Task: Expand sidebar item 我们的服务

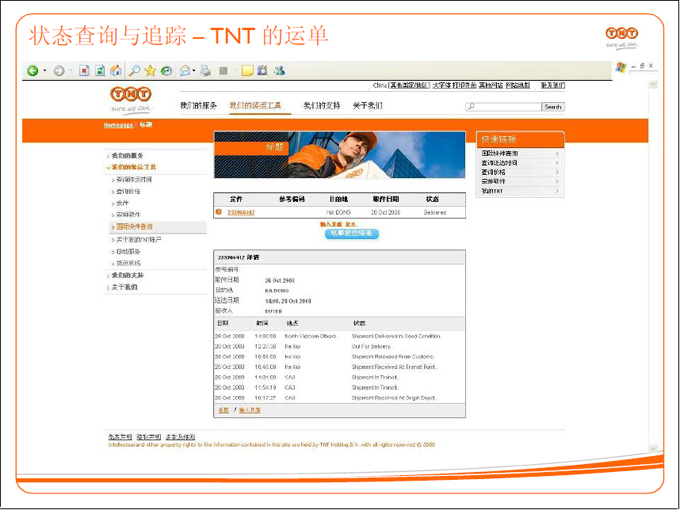Action: [x=127, y=155]
